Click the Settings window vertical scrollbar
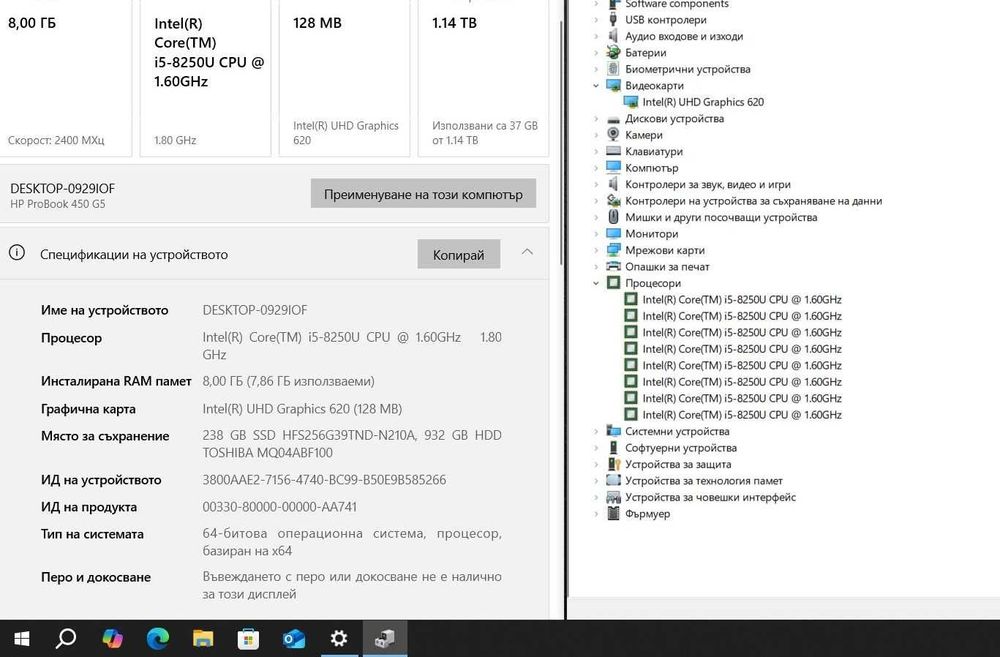The image size is (1000, 657). [x=561, y=144]
